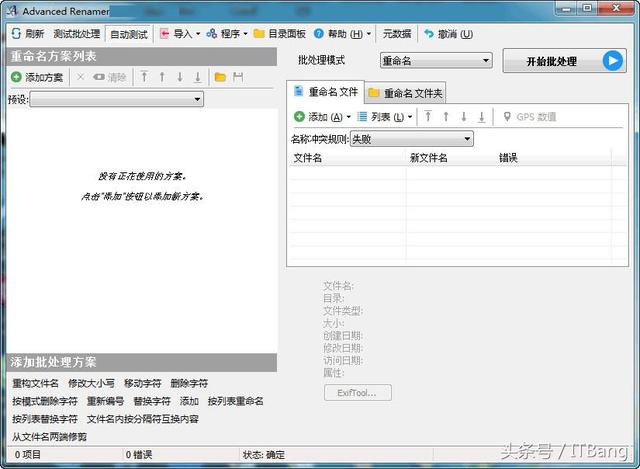Screen dimensions: 640x469
Task: Move method to bottom in methods list
Action: click(198, 76)
